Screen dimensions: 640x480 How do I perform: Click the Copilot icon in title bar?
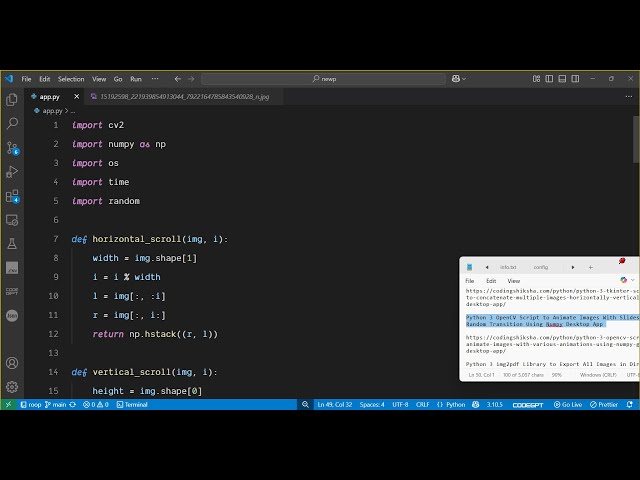pos(456,79)
